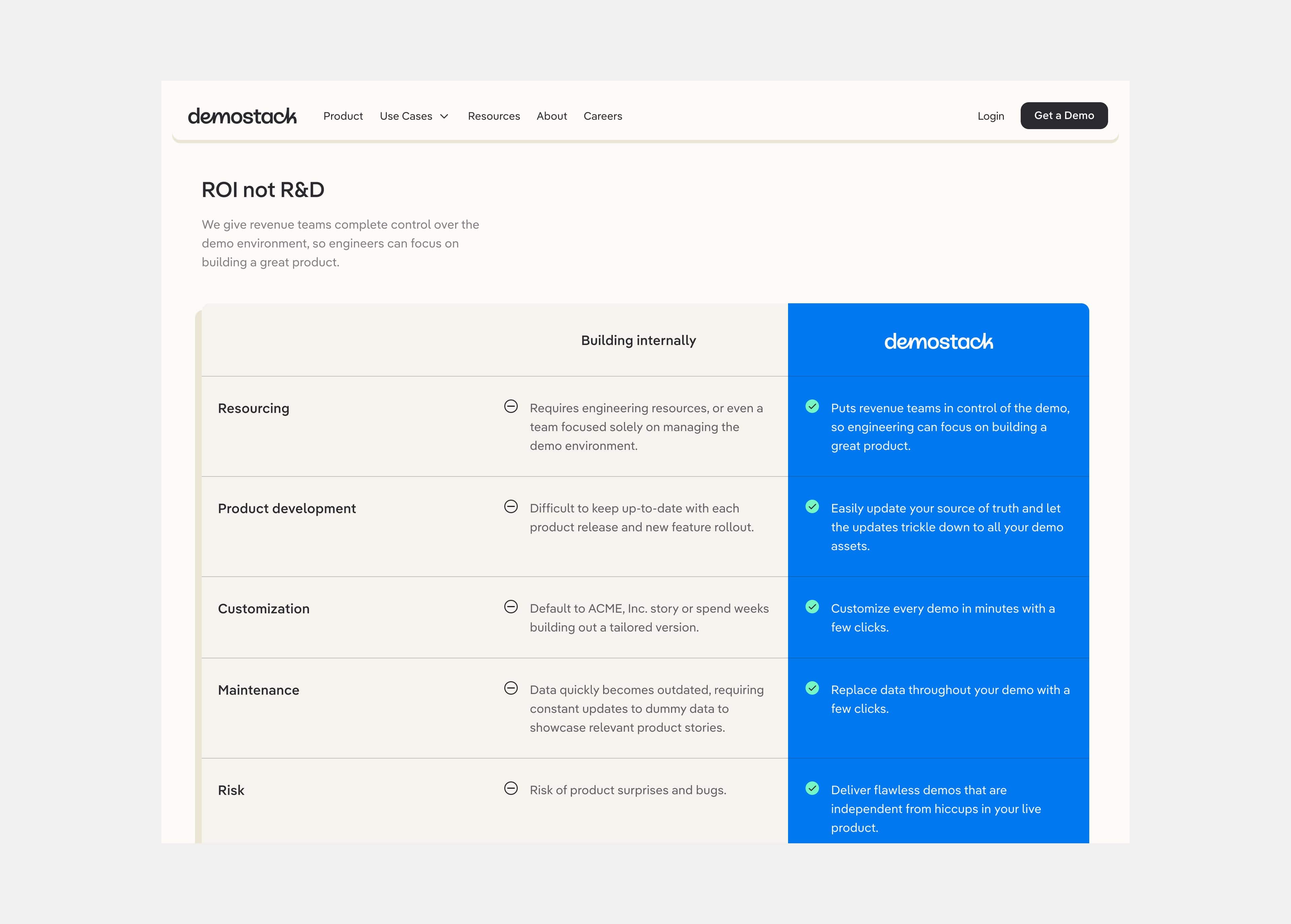
Task: Click green checkmark beside 'Easily update your source'
Action: [812, 506]
